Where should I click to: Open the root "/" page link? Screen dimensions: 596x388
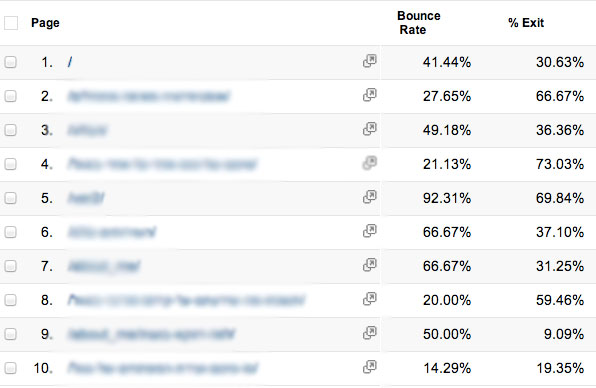click(70, 62)
